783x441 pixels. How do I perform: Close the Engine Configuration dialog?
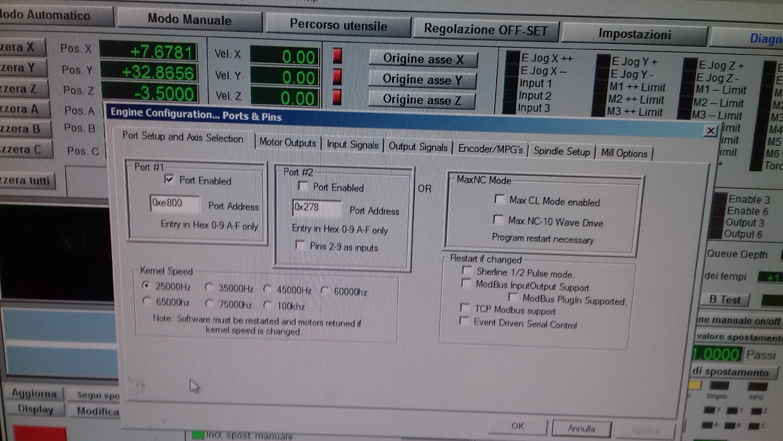(x=710, y=130)
